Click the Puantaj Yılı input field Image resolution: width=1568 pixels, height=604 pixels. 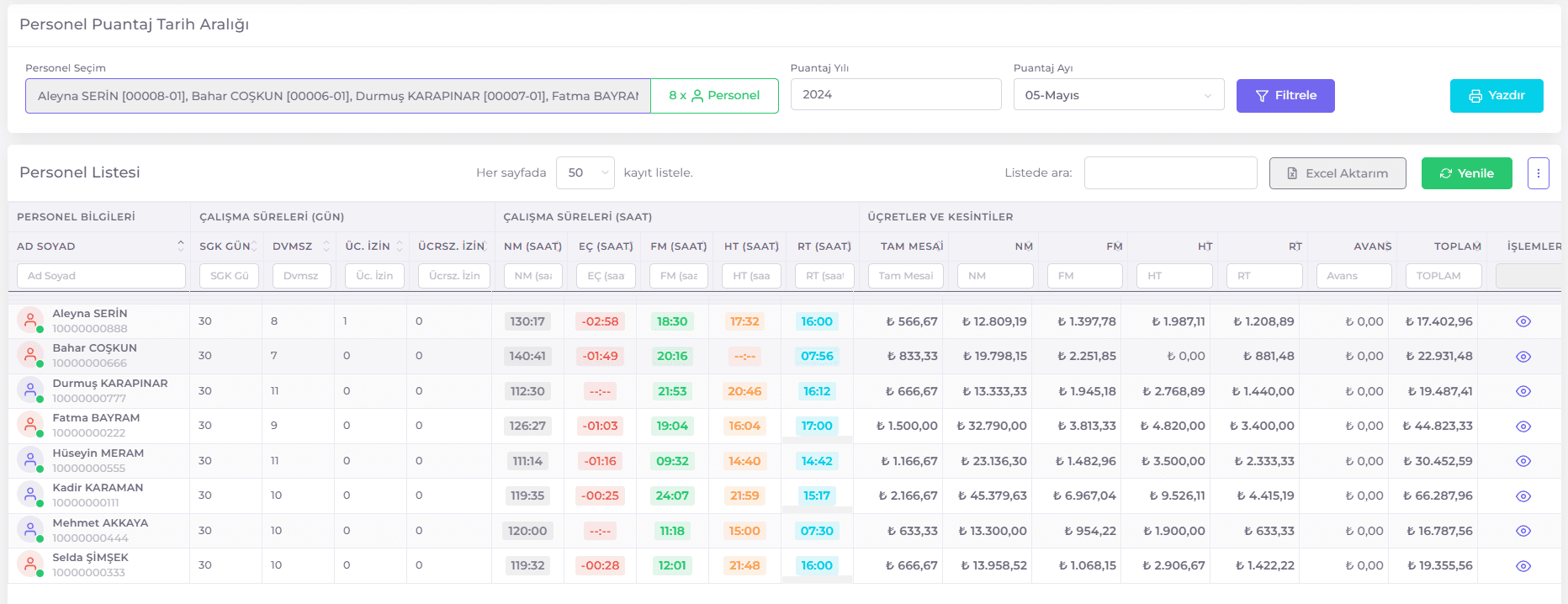pos(896,94)
